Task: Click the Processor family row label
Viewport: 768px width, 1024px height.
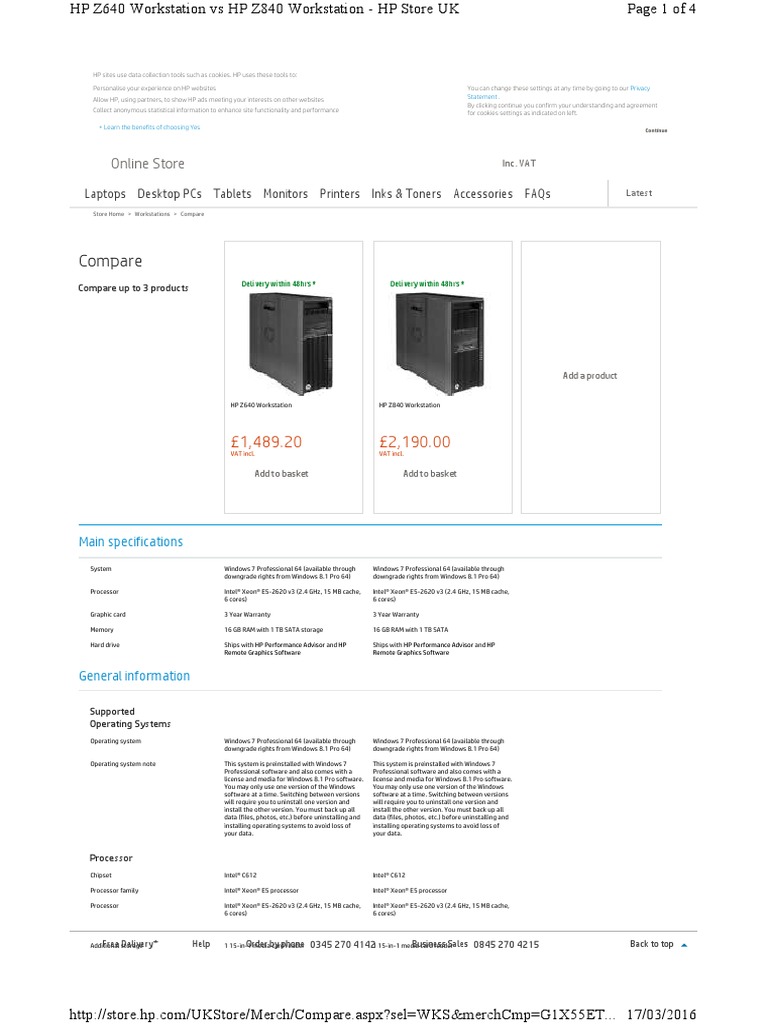Action: pyautogui.click(x=114, y=891)
